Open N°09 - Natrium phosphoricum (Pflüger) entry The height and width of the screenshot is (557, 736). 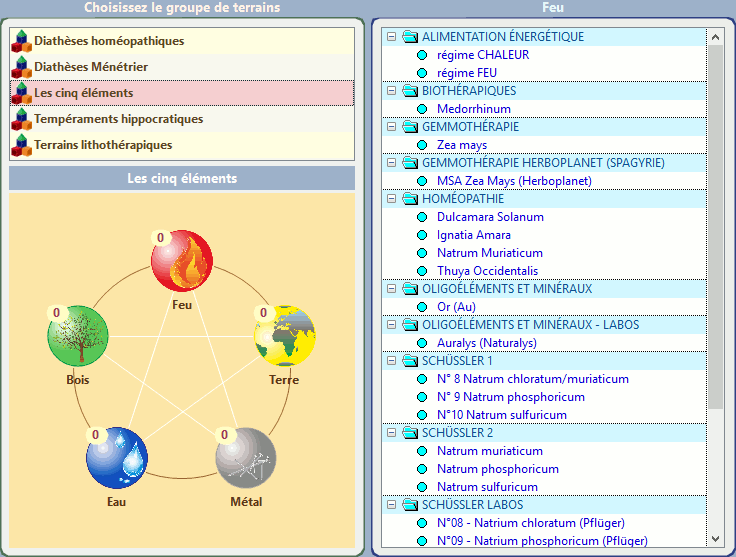(542, 541)
